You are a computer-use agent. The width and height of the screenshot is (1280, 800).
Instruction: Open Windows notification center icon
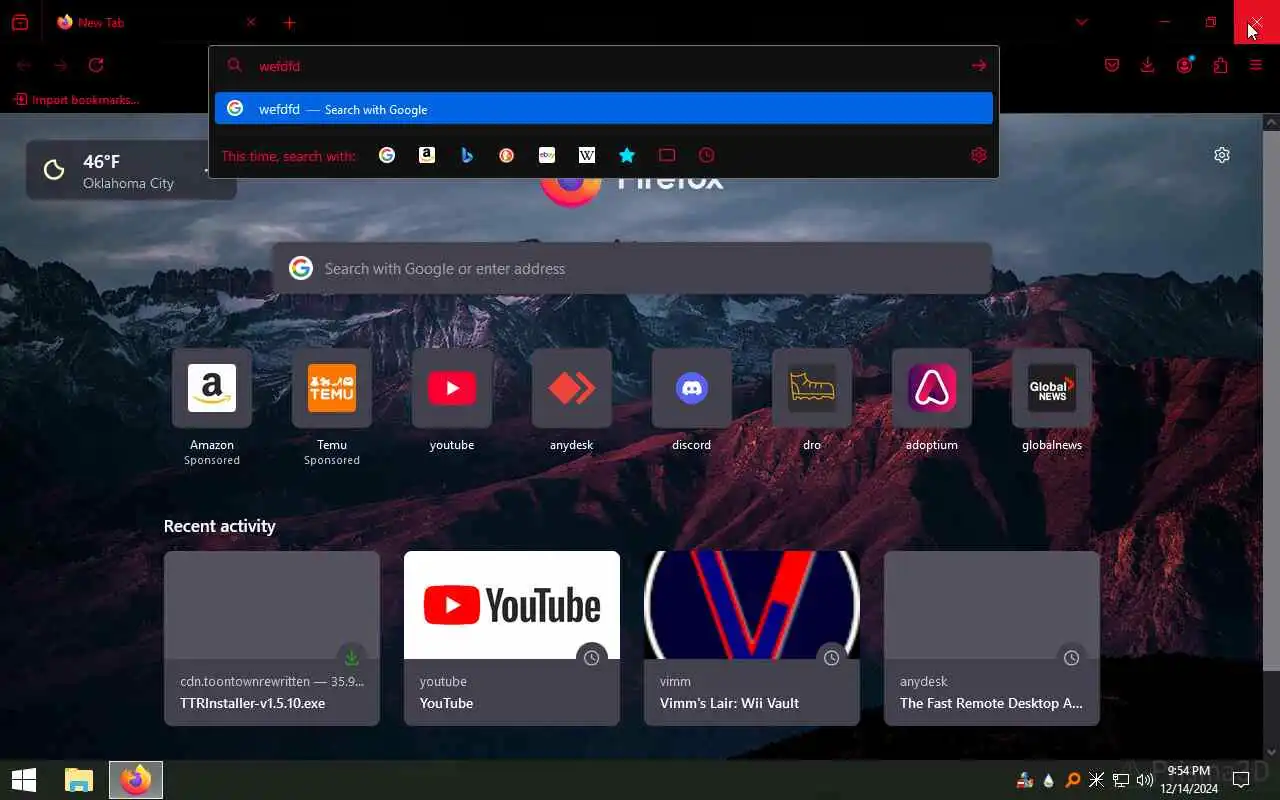(1241, 780)
